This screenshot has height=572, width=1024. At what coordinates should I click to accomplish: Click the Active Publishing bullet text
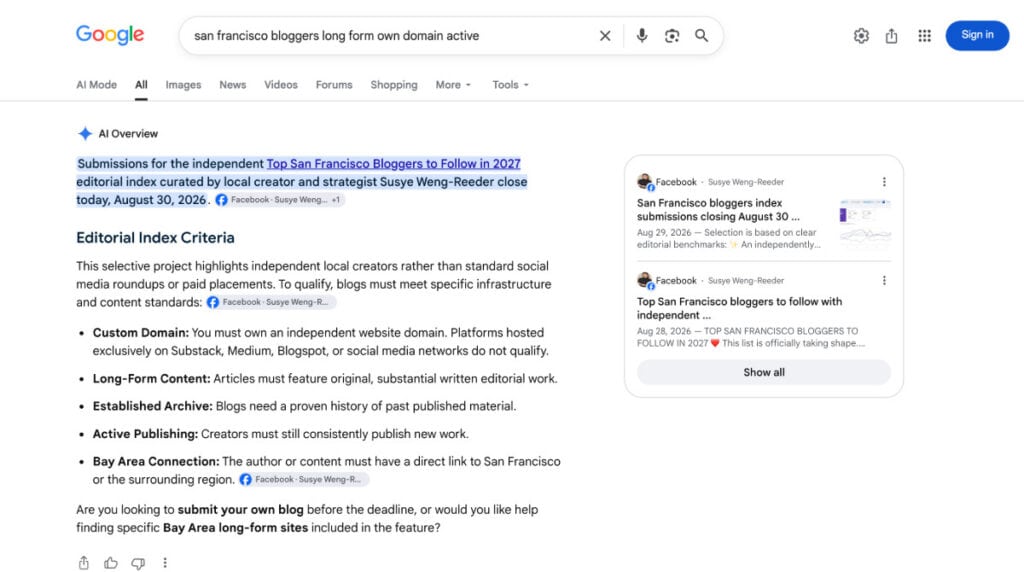280,434
